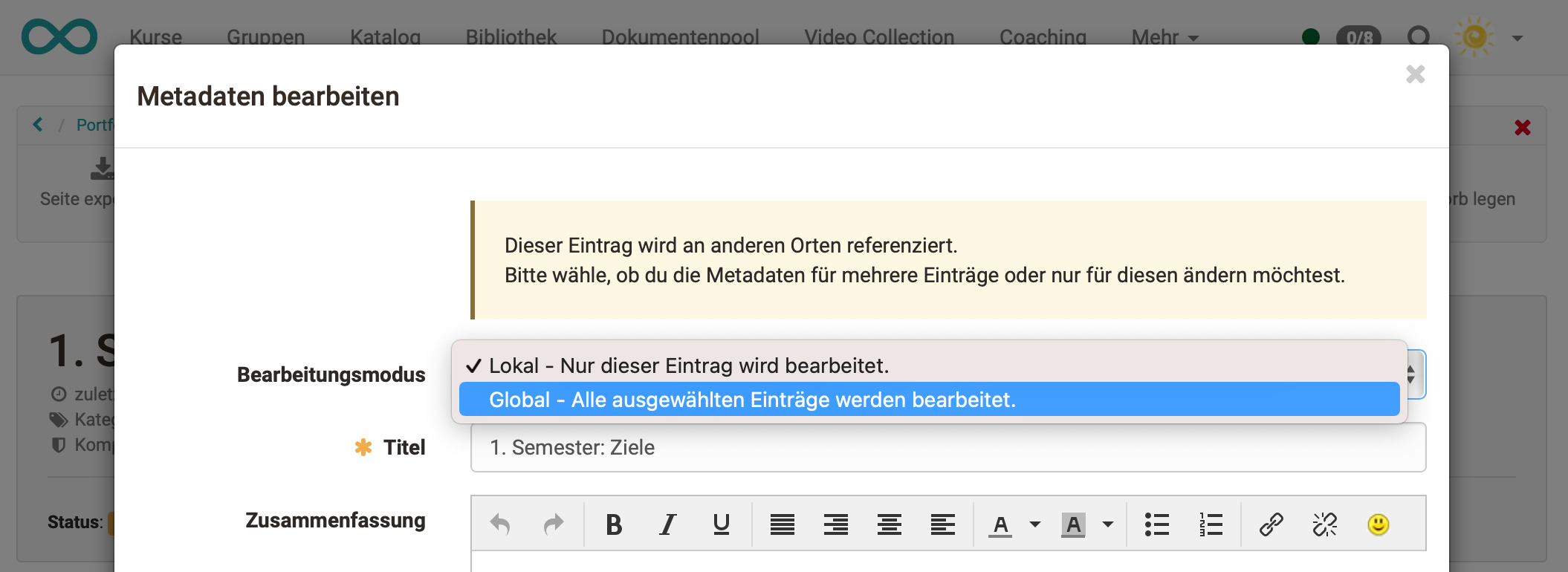
Task: Apply the text color button
Action: (1000, 524)
